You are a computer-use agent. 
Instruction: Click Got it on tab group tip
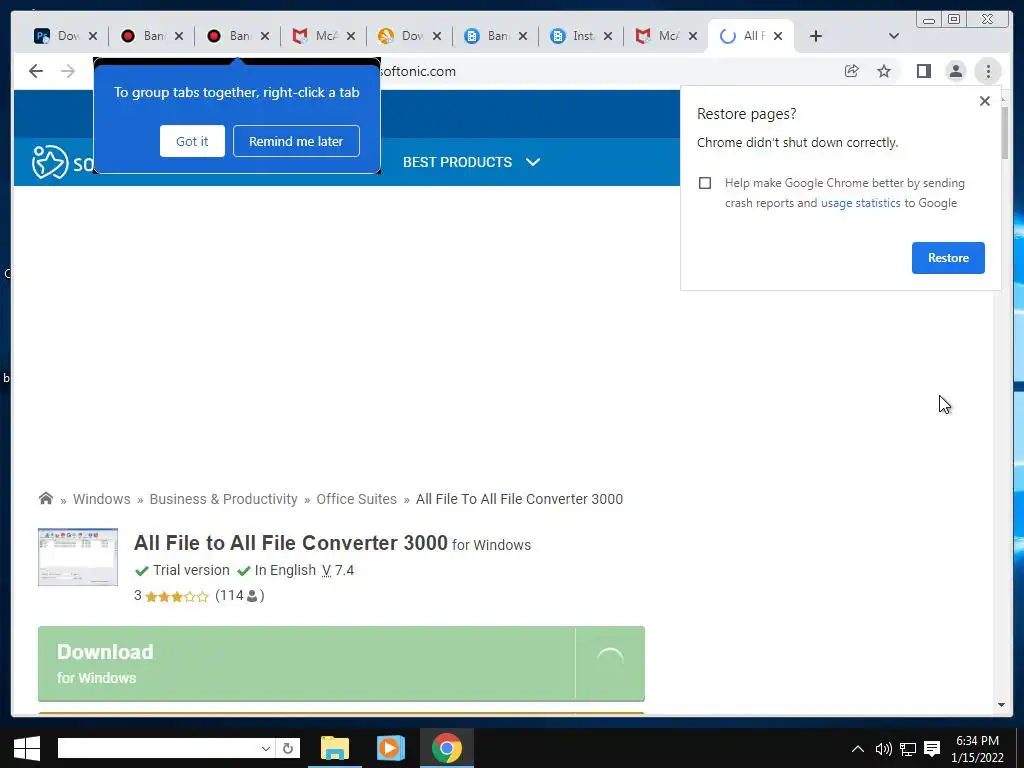(x=192, y=141)
